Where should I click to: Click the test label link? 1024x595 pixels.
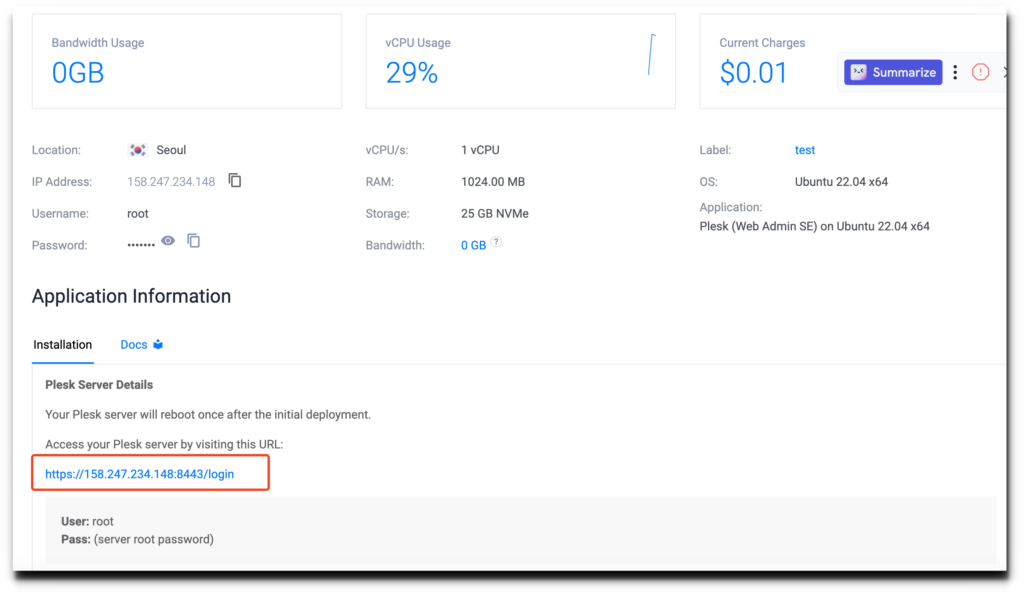pyautogui.click(x=805, y=150)
